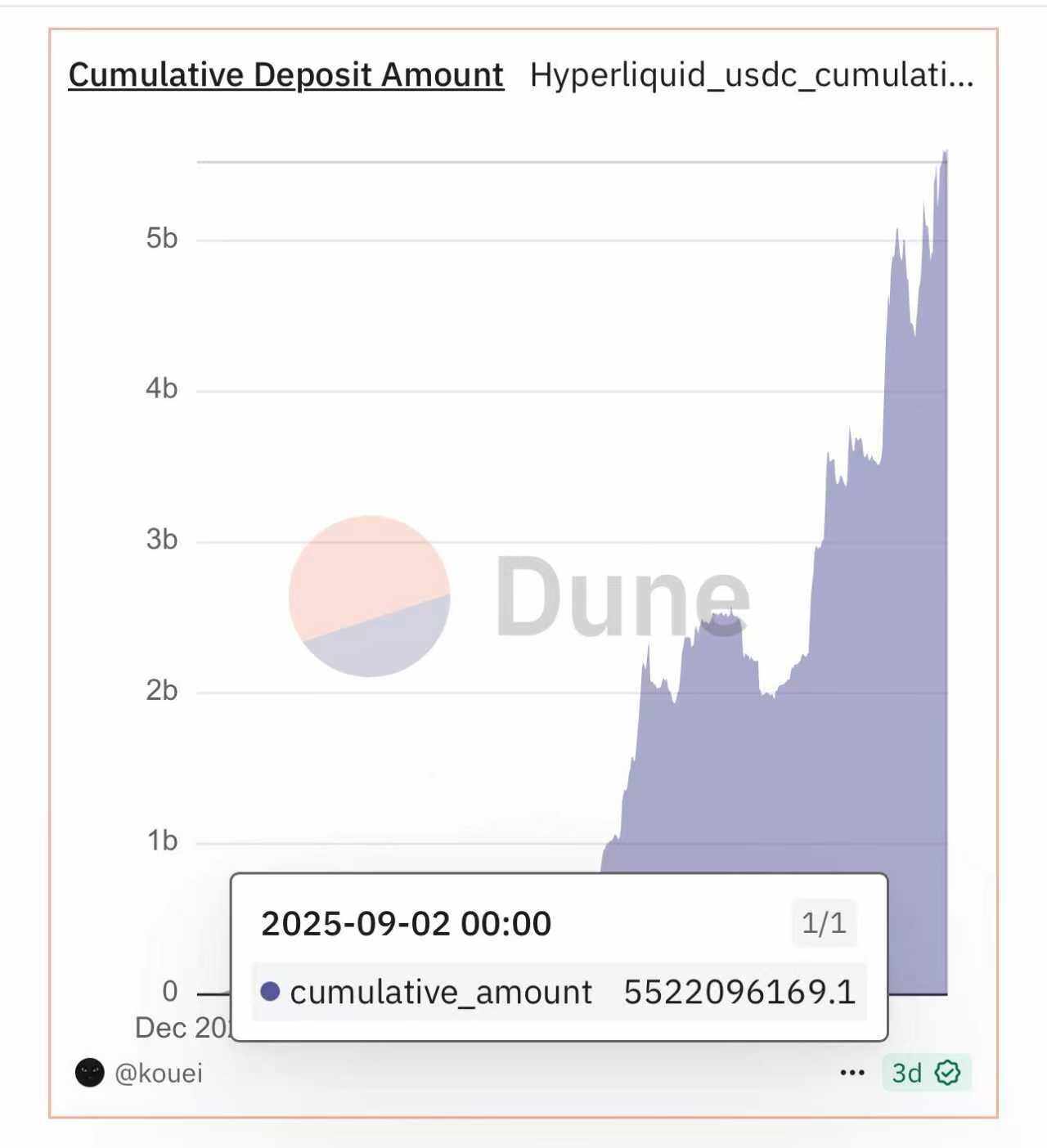Click the verified checkmark icon
Screen dimensions: 1047x1148
click(x=947, y=1073)
